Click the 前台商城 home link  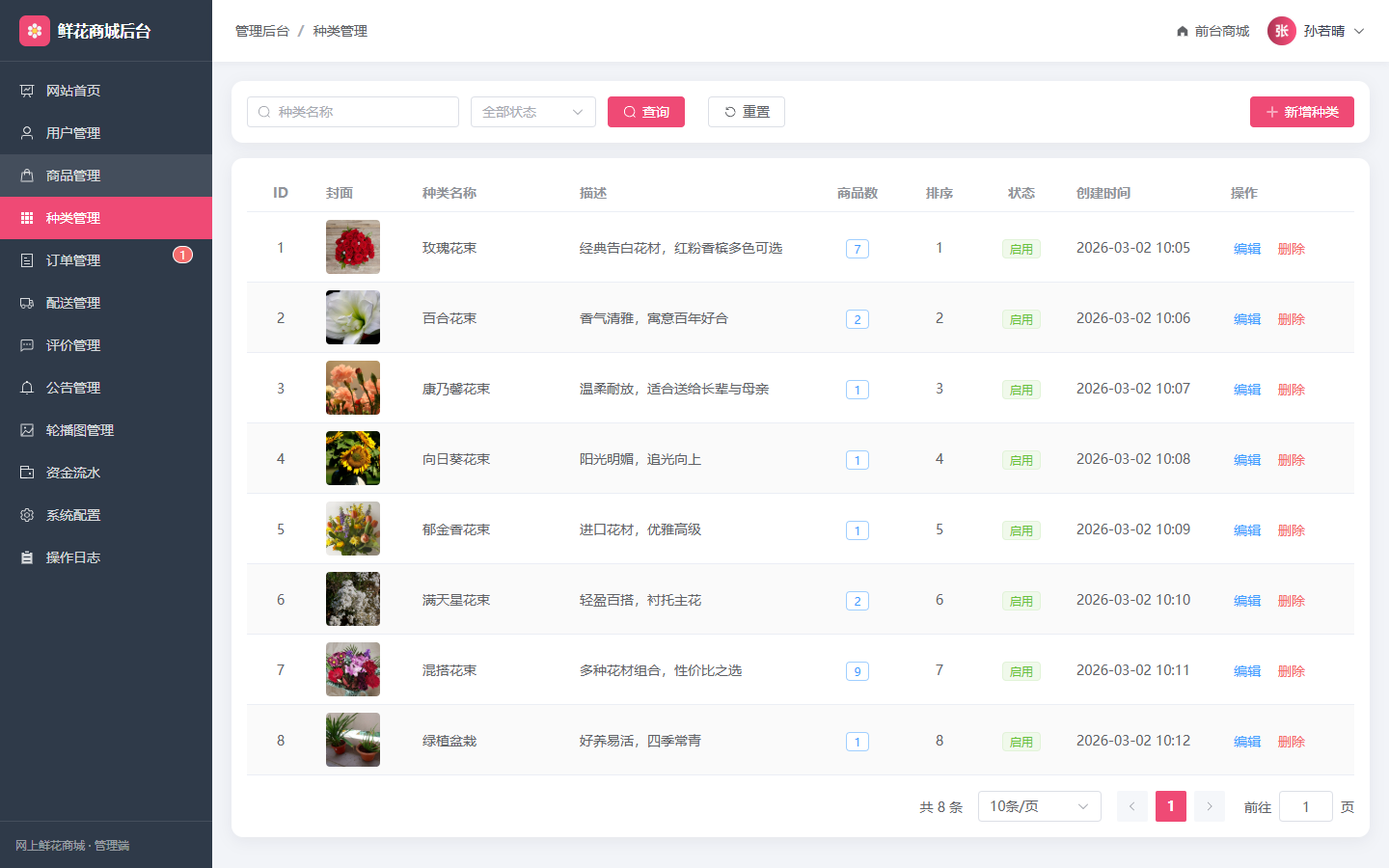1212,31
